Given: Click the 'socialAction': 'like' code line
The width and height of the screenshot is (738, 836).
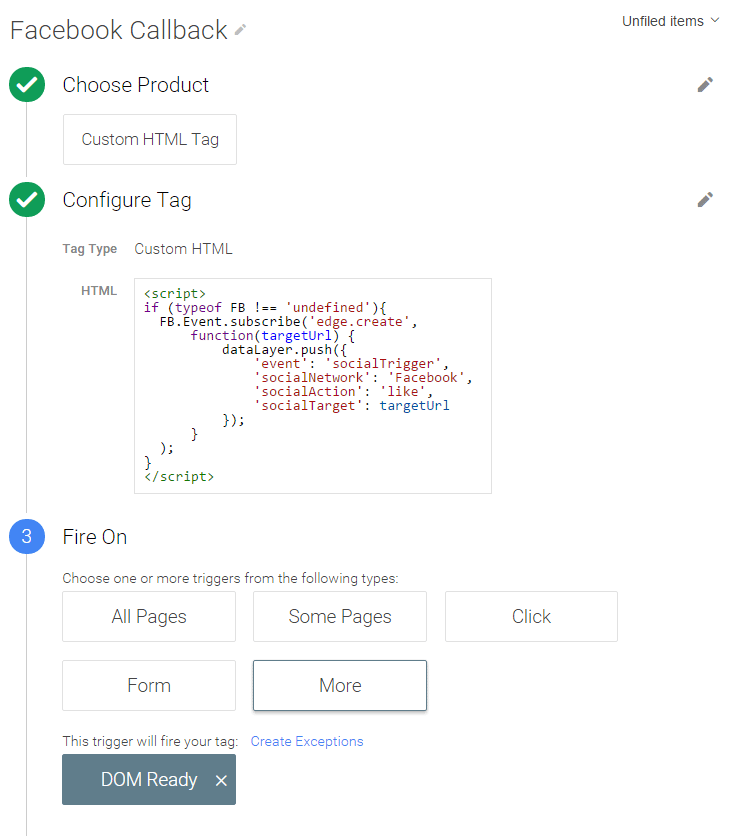Looking at the screenshot, I should [x=344, y=392].
